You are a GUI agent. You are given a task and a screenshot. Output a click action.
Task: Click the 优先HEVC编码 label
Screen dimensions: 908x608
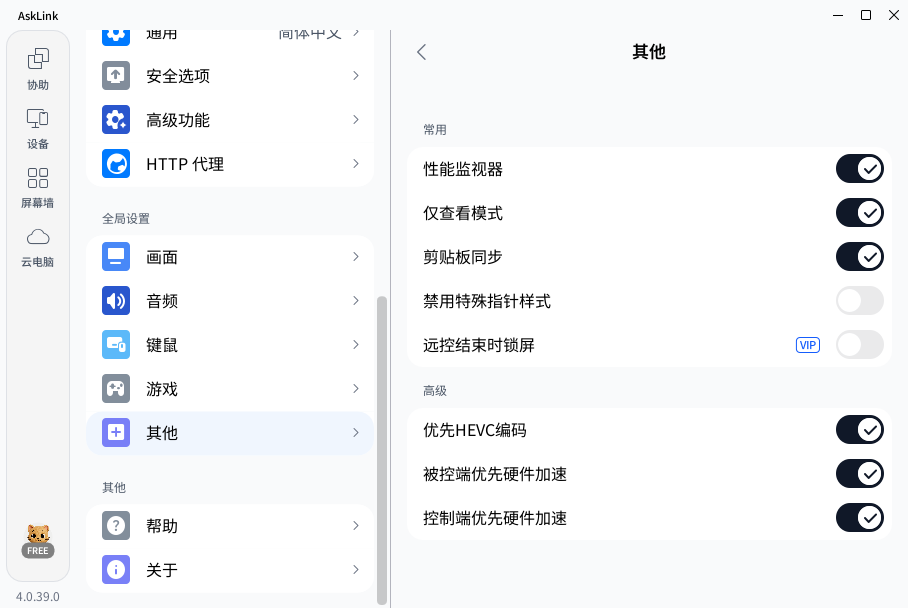click(x=474, y=430)
